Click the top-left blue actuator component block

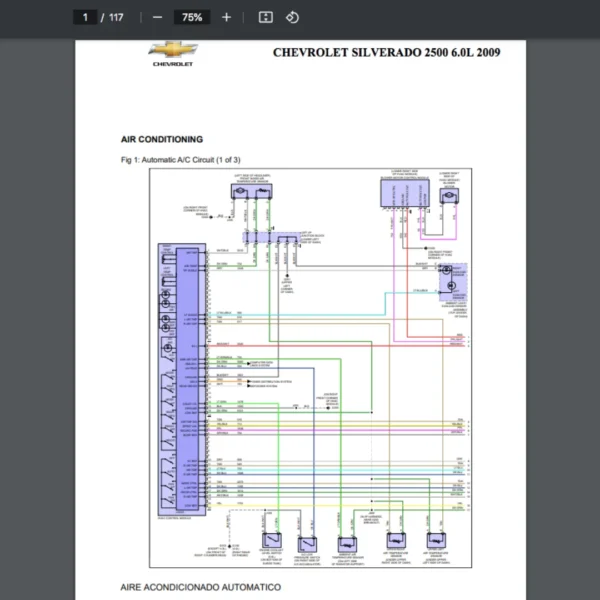click(x=257, y=191)
